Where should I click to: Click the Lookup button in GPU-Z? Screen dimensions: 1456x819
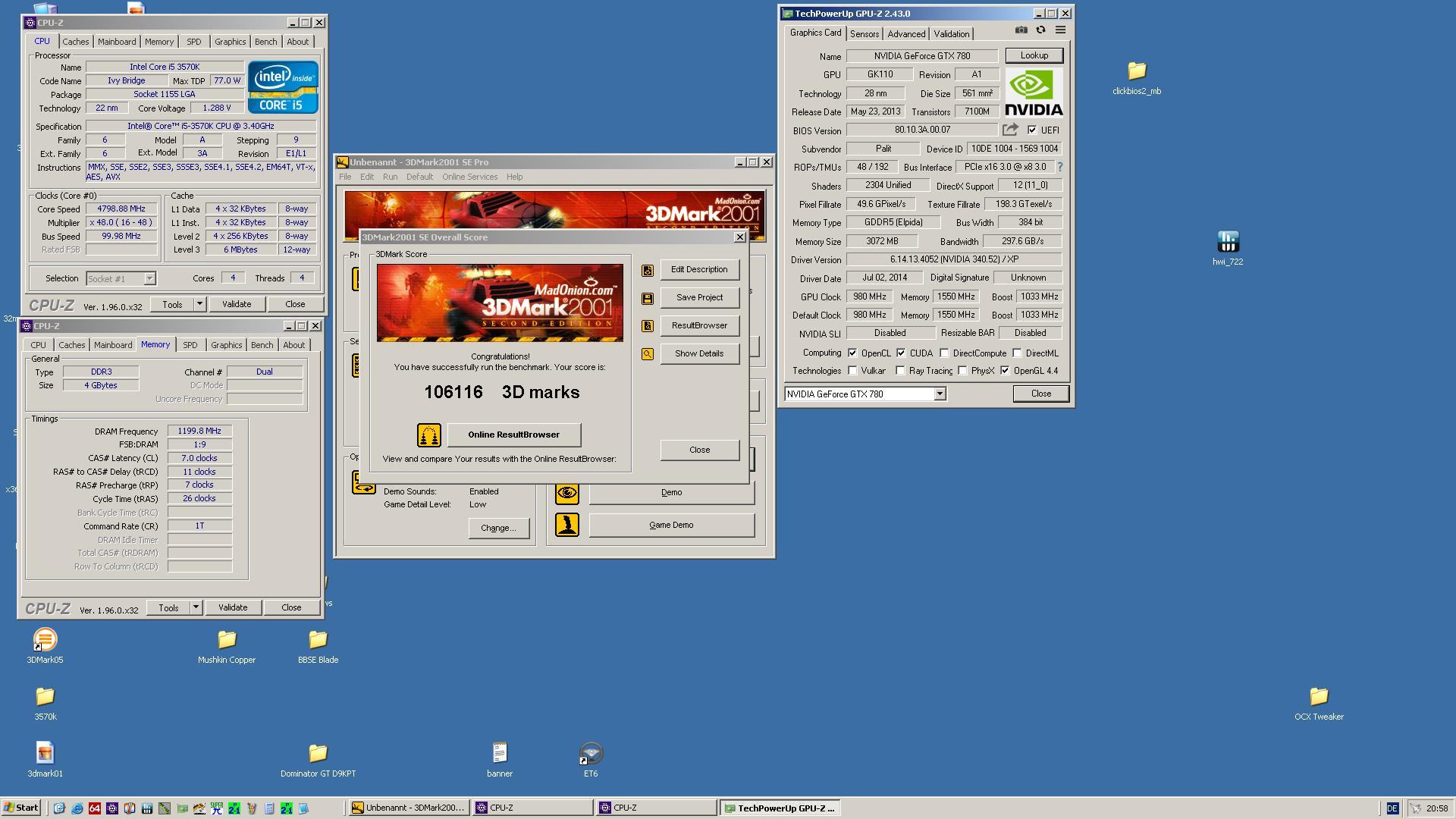pos(1034,55)
